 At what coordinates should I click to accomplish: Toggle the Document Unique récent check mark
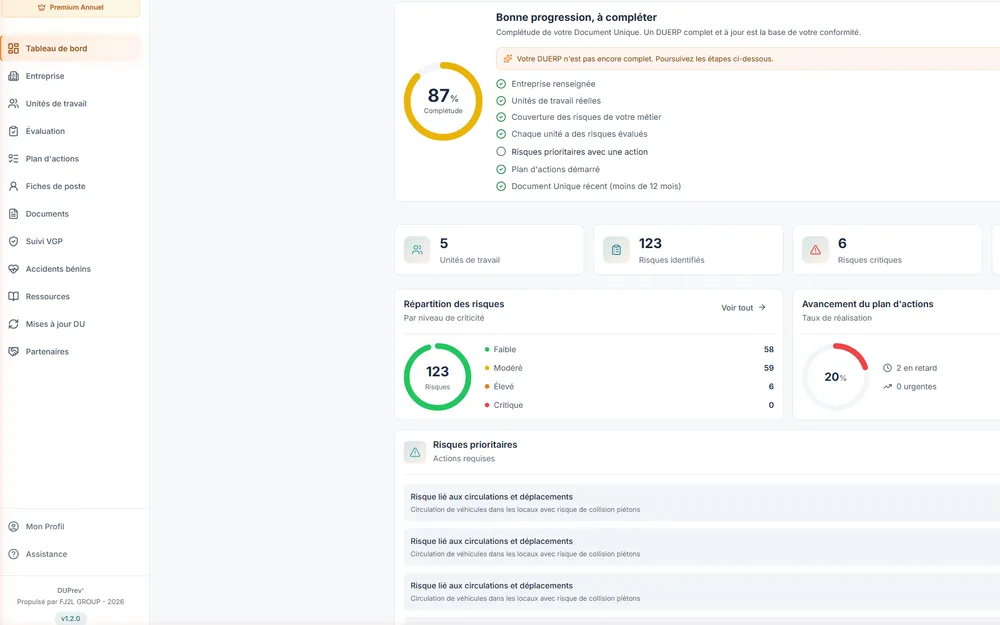[x=501, y=186]
